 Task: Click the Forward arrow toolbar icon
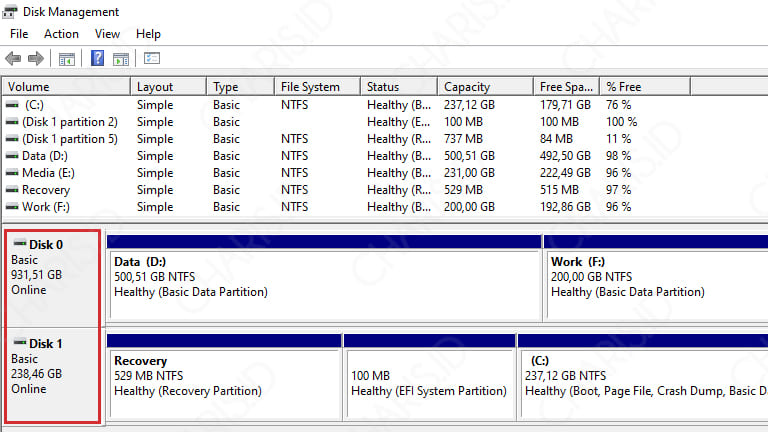(x=36, y=59)
